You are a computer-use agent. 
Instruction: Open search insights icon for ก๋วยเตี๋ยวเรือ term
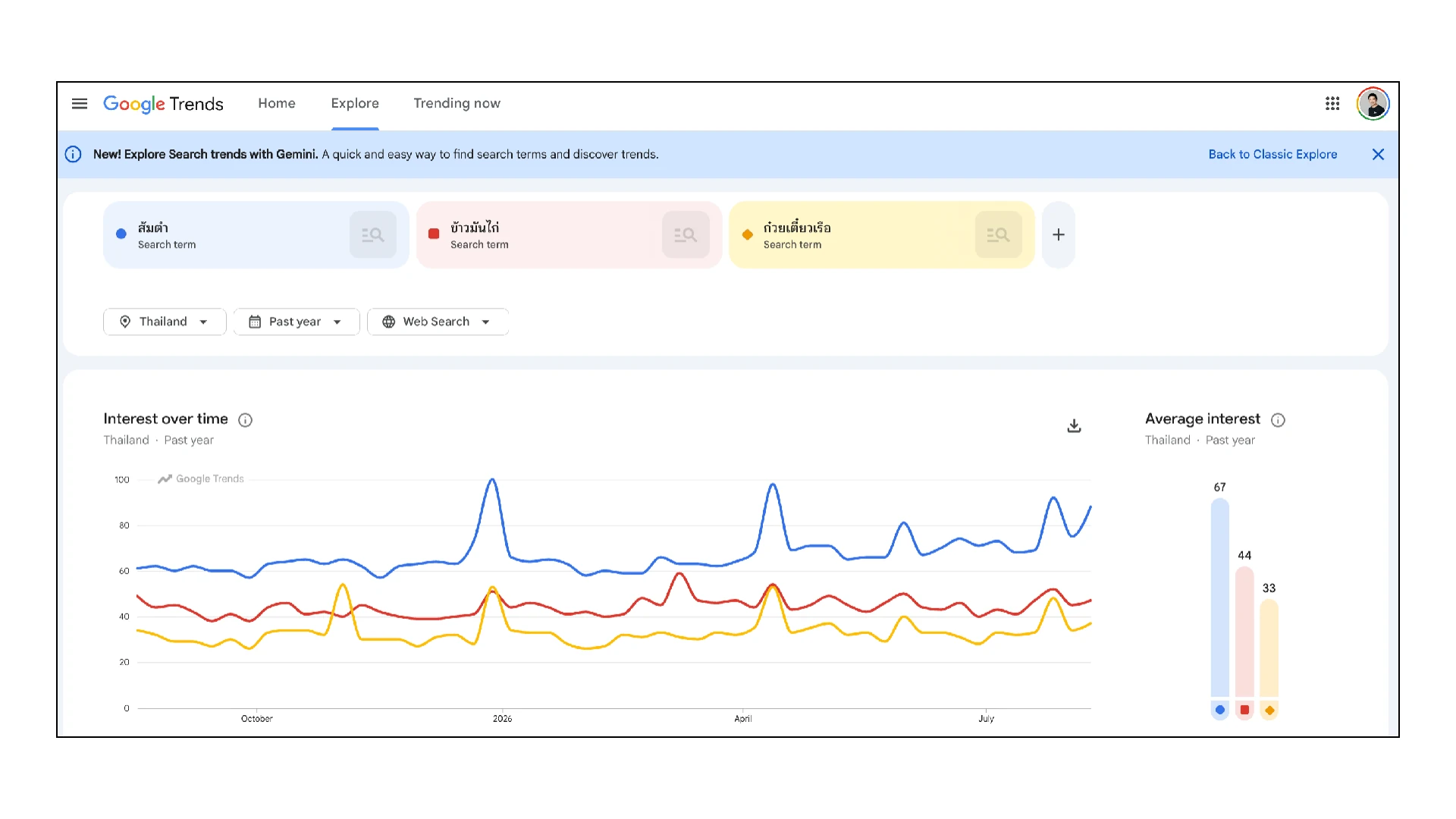998,235
